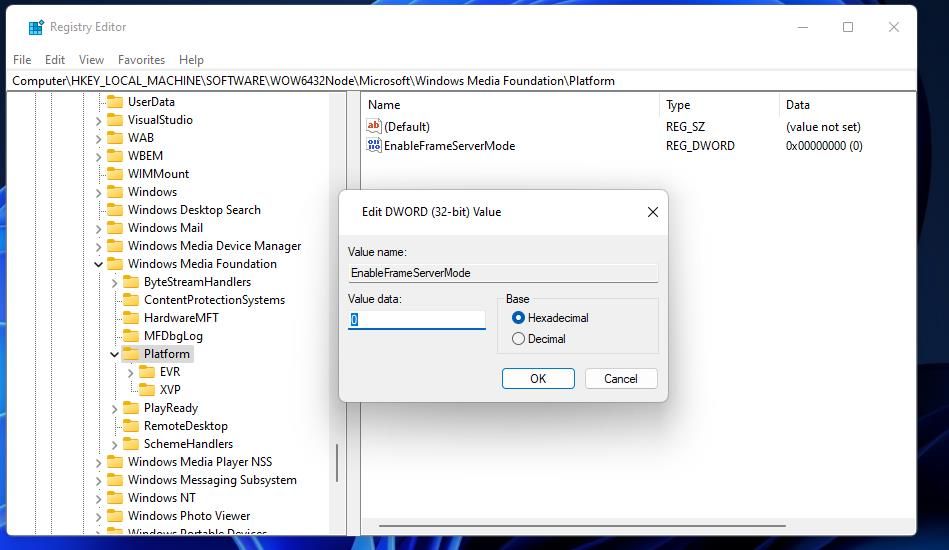The height and width of the screenshot is (550, 949).
Task: Expand the WBEM key
Action: (99, 156)
